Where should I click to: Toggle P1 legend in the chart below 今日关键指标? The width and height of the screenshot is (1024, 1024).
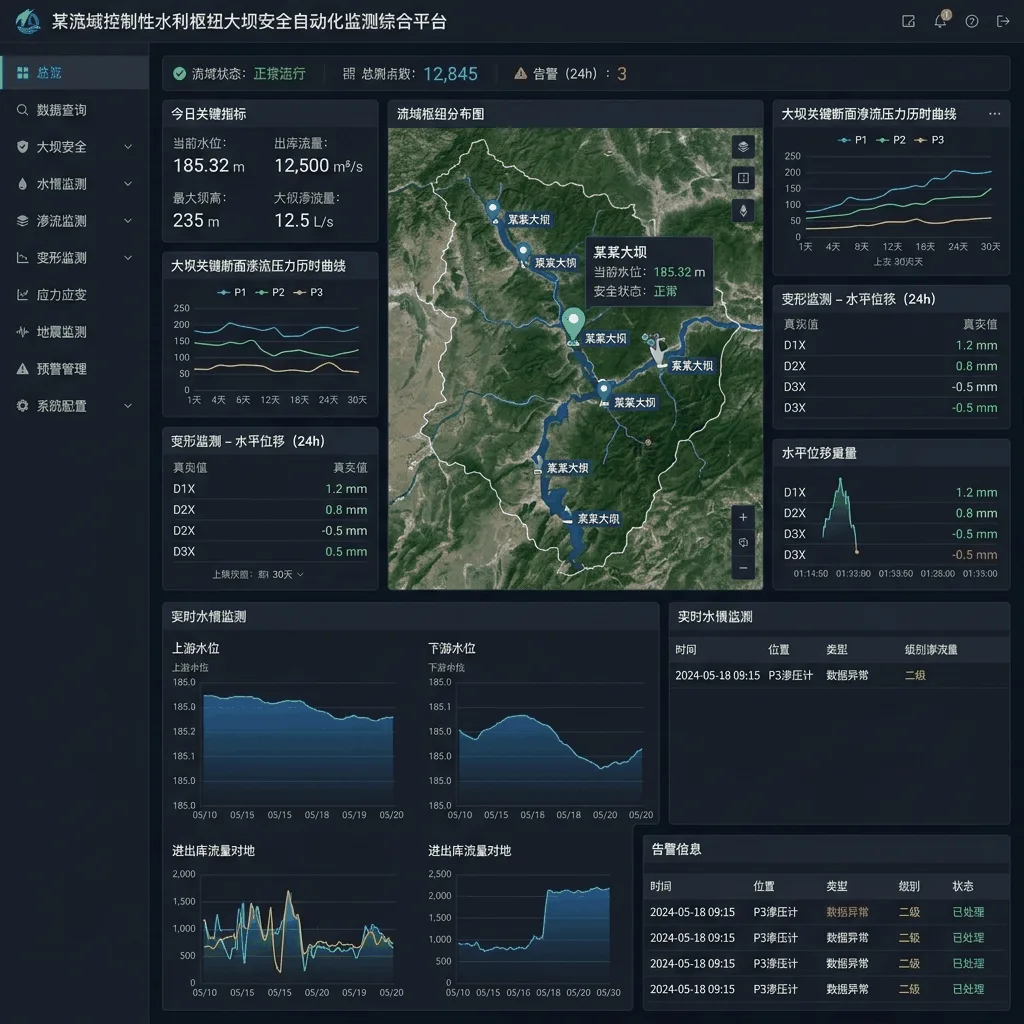(x=232, y=292)
